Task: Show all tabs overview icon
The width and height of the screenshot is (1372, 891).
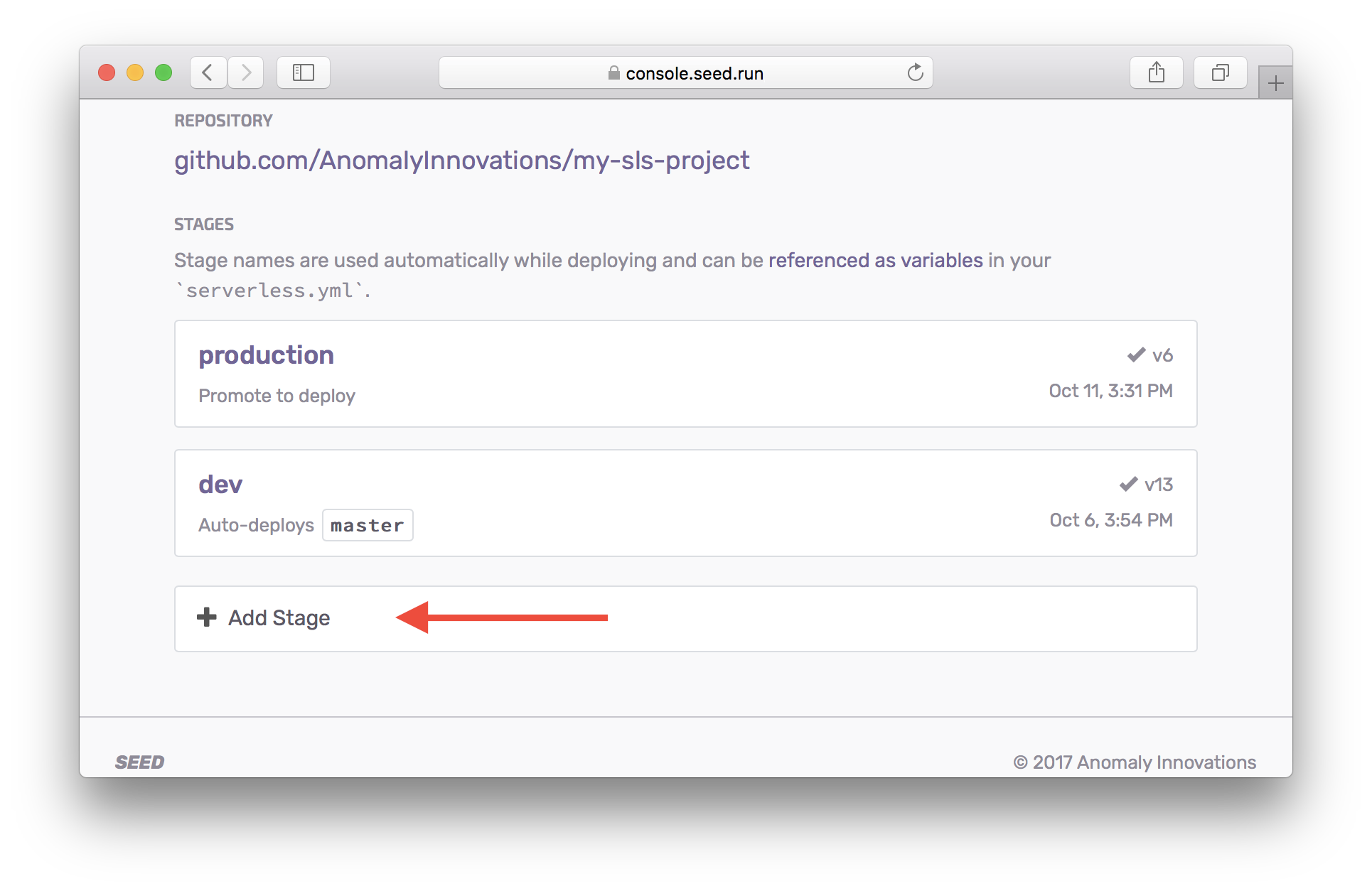Action: [1220, 72]
